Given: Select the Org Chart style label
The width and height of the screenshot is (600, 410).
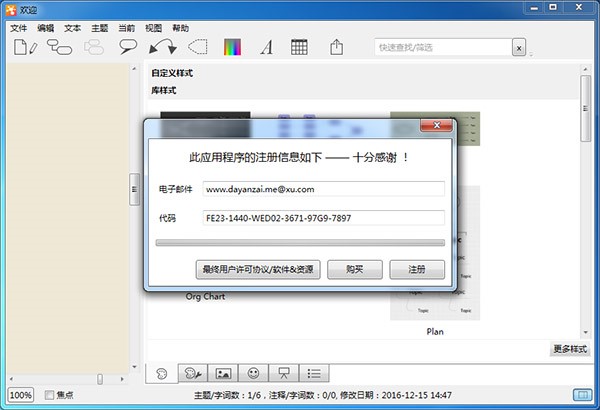Looking at the screenshot, I should [x=205, y=297].
